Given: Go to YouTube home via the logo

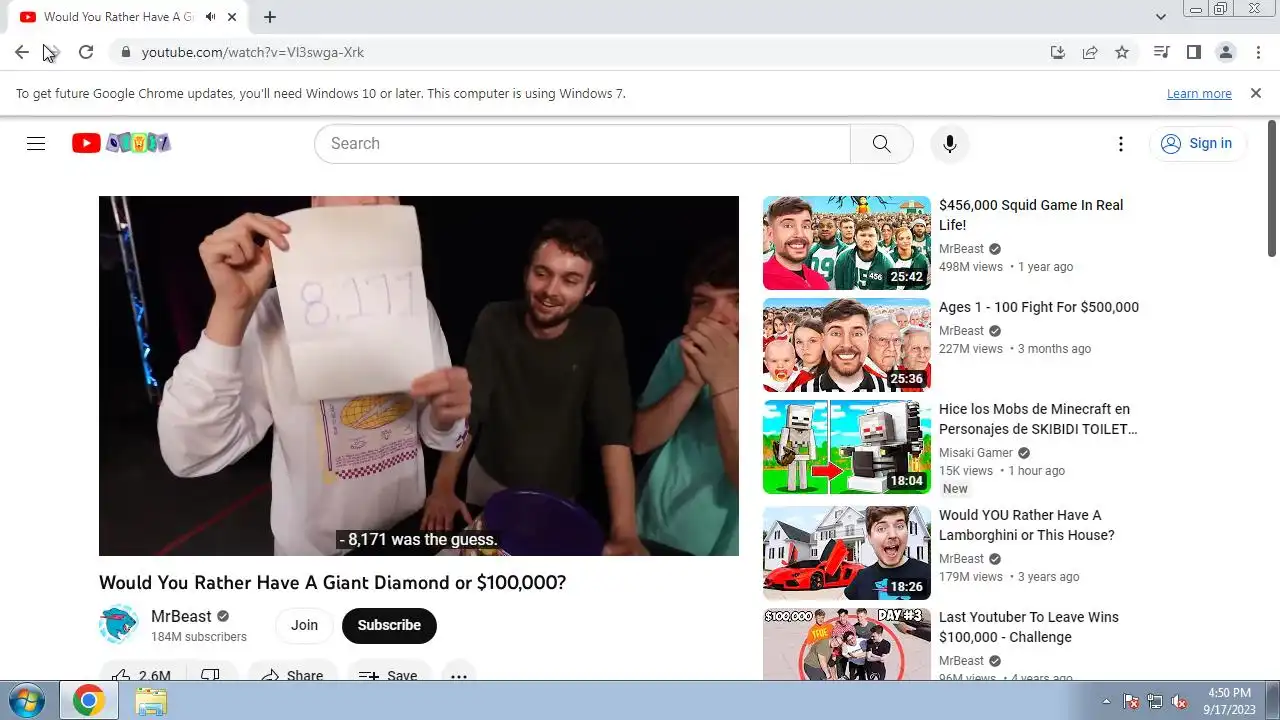Looking at the screenshot, I should (x=121, y=143).
